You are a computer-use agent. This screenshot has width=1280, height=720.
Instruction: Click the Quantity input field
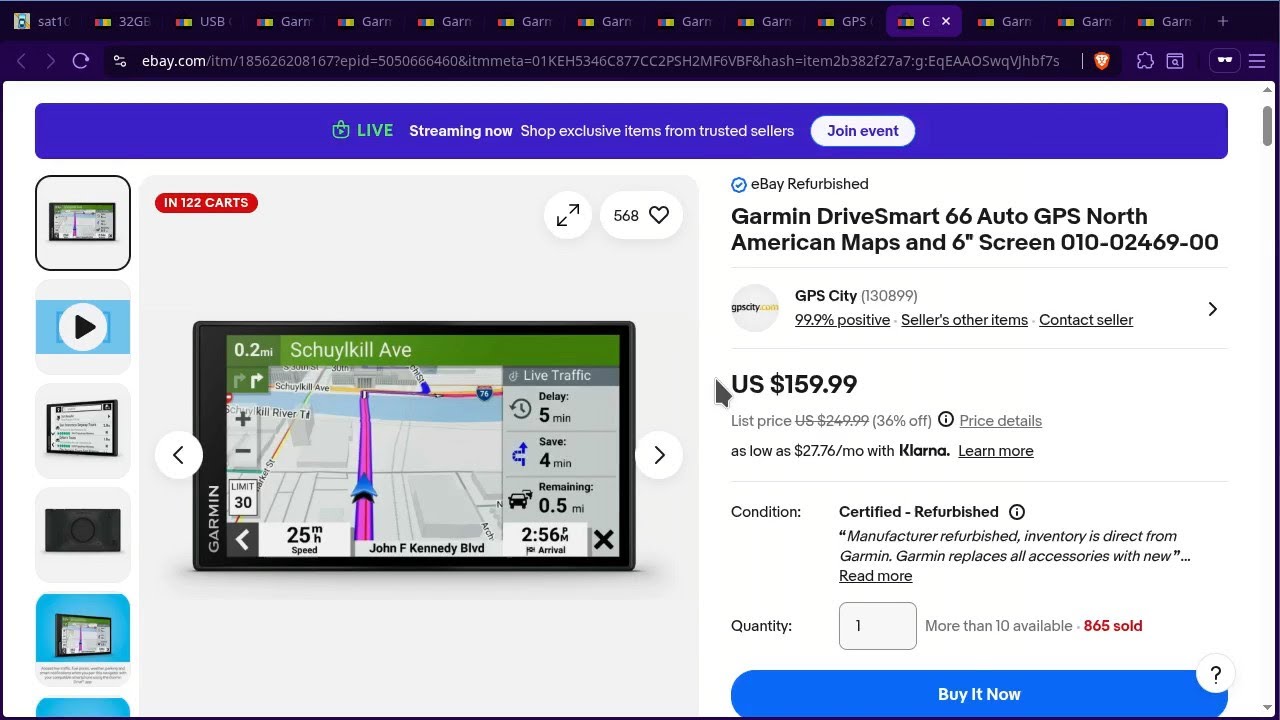pos(877,626)
